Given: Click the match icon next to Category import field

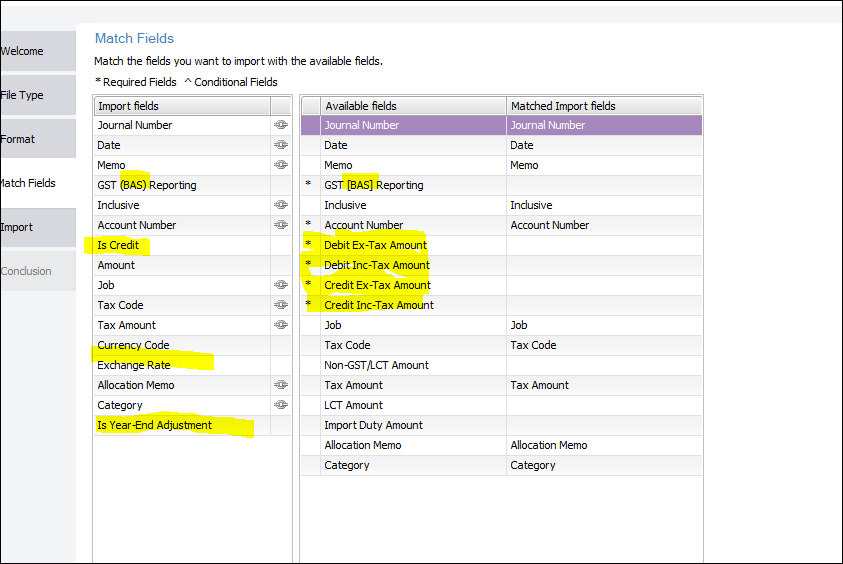Looking at the screenshot, I should tap(280, 405).
